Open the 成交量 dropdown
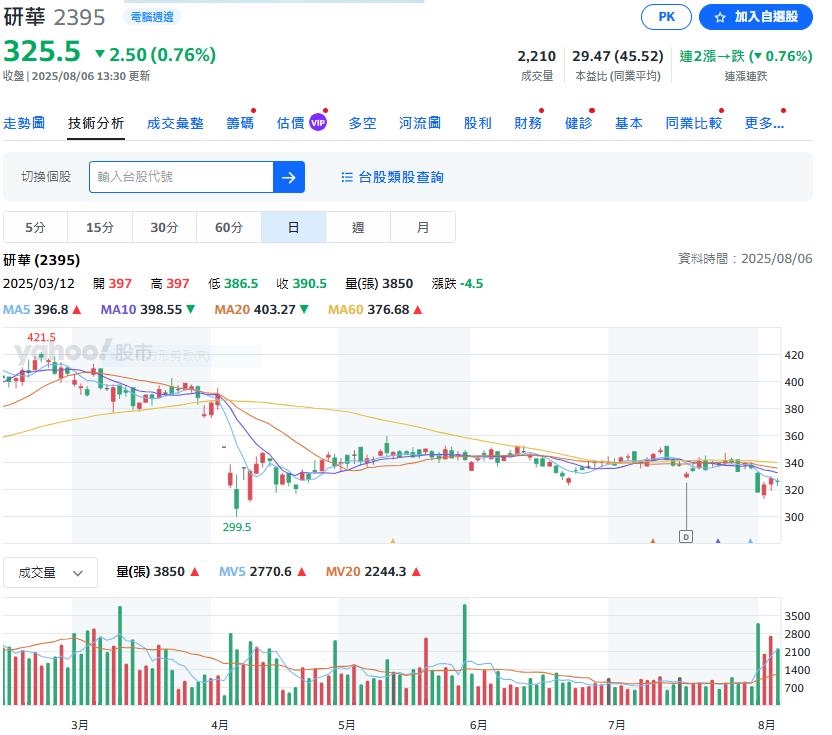The width and height of the screenshot is (832, 735). point(50,571)
